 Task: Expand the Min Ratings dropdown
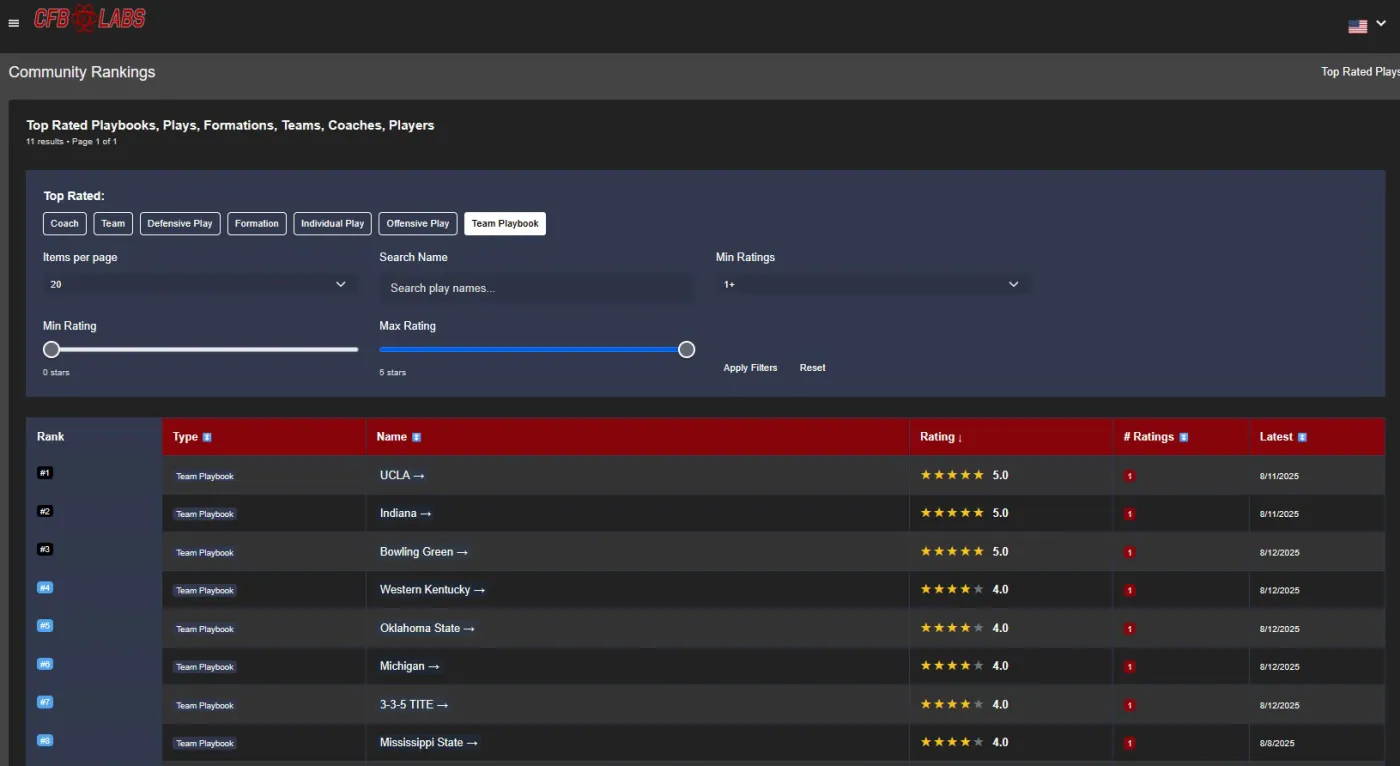point(873,285)
